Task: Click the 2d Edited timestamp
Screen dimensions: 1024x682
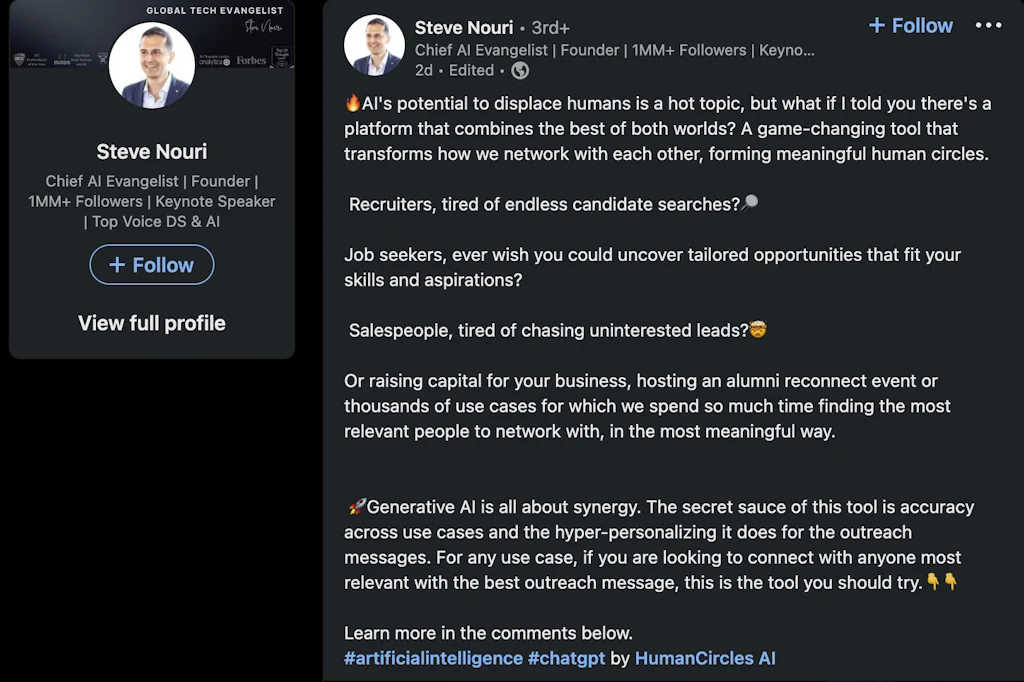Action: 452,70
